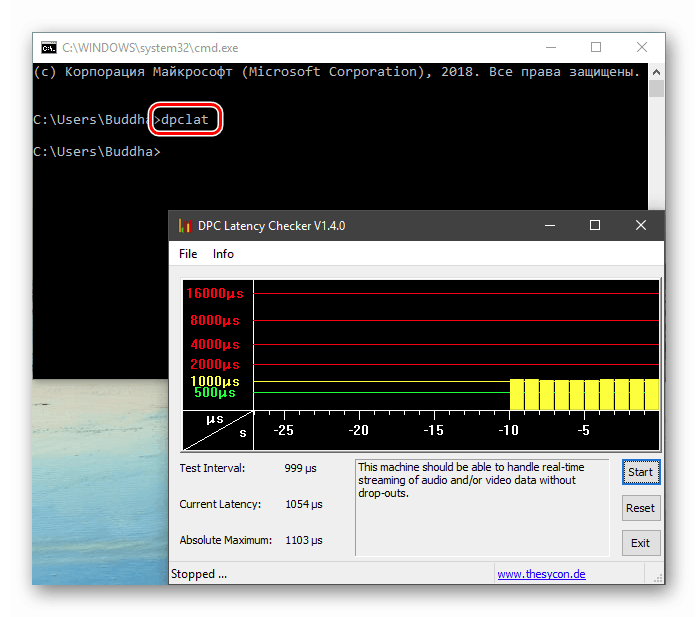Screen dimensions: 698x617
Task: Click the -20 time axis label
Action: (x=358, y=430)
